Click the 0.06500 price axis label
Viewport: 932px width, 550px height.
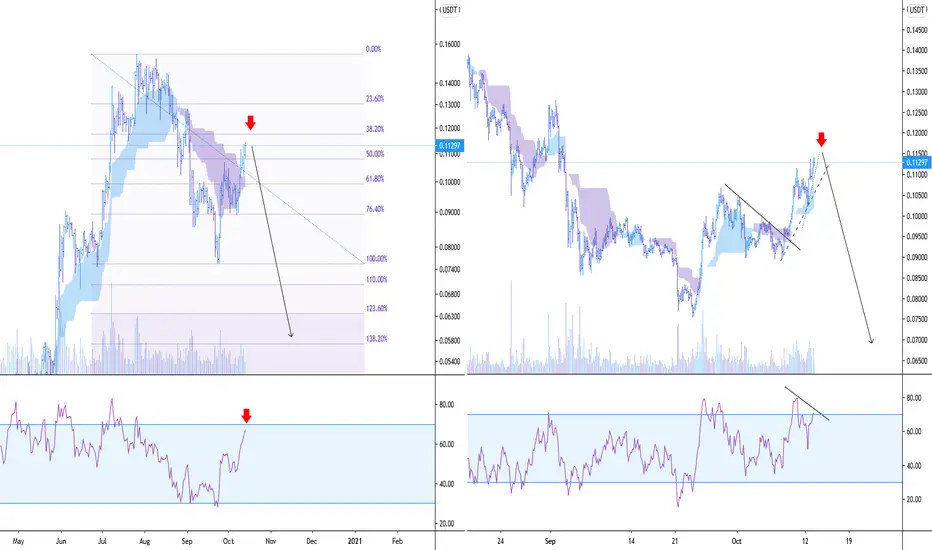click(x=917, y=361)
